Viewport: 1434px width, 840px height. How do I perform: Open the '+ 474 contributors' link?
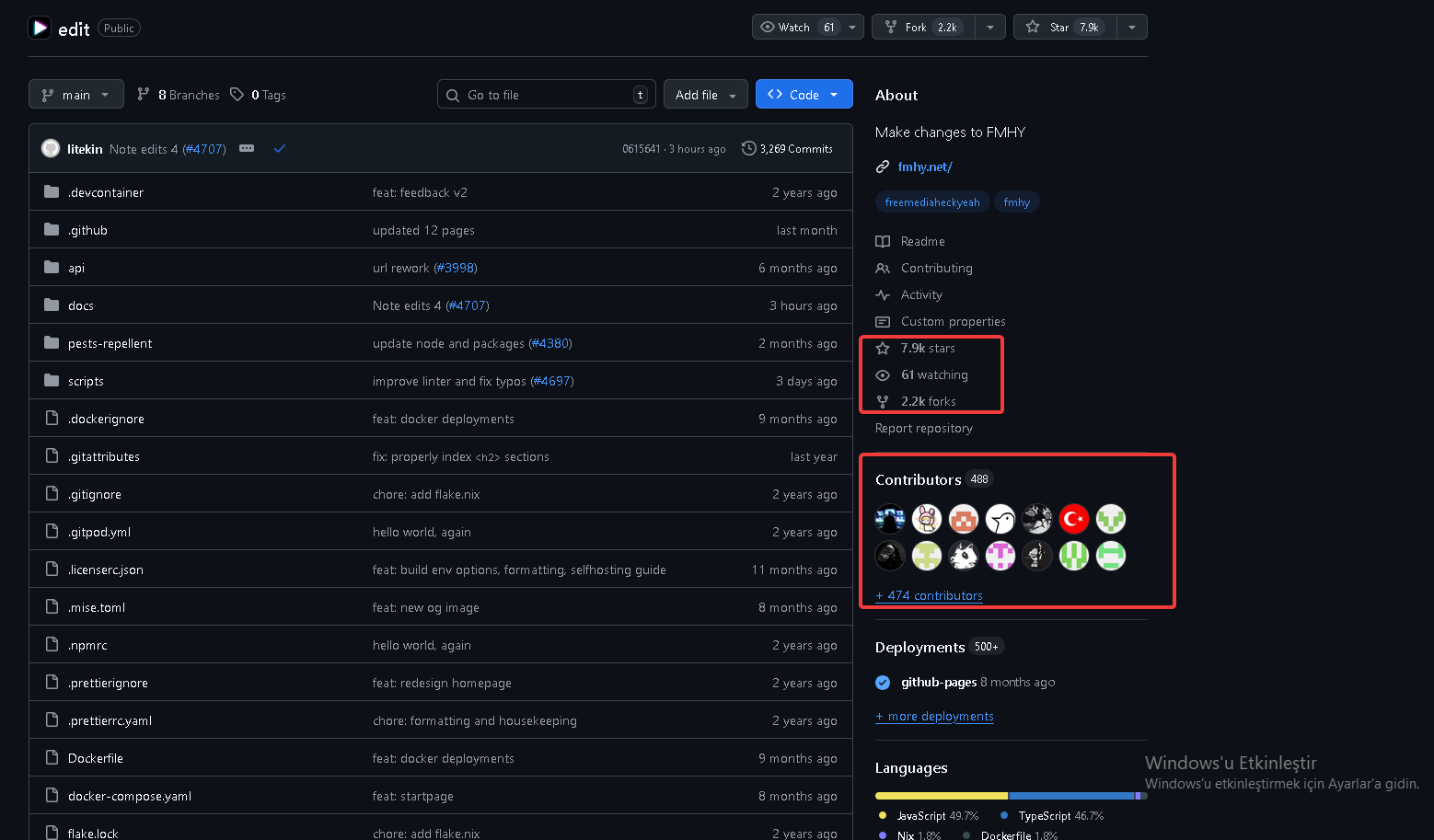click(x=929, y=595)
